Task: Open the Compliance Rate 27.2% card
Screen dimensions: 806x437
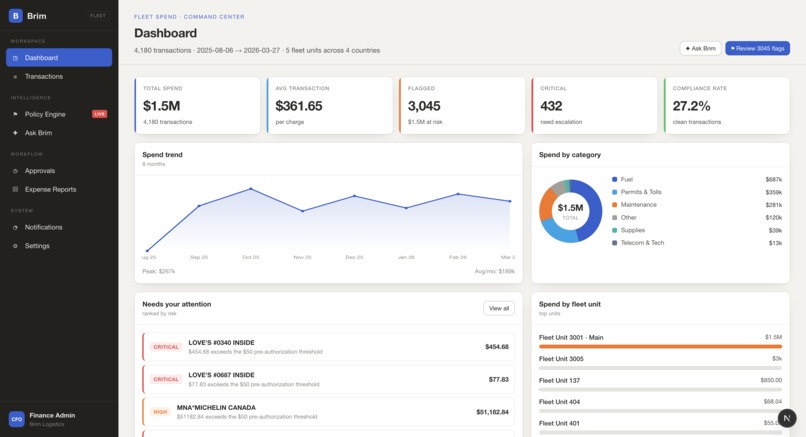Action: click(x=727, y=105)
